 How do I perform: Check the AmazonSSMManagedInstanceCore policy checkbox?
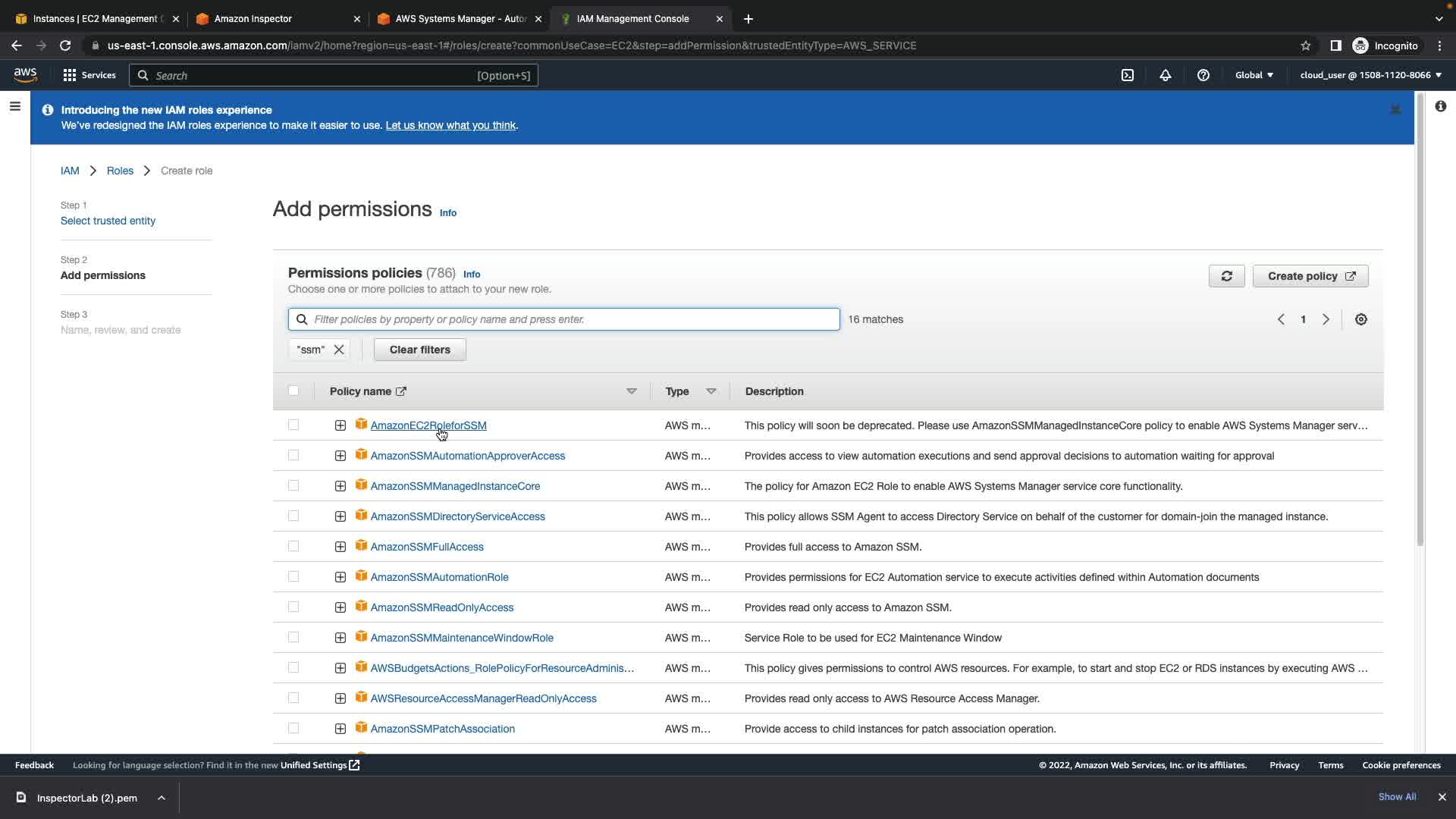tap(293, 486)
